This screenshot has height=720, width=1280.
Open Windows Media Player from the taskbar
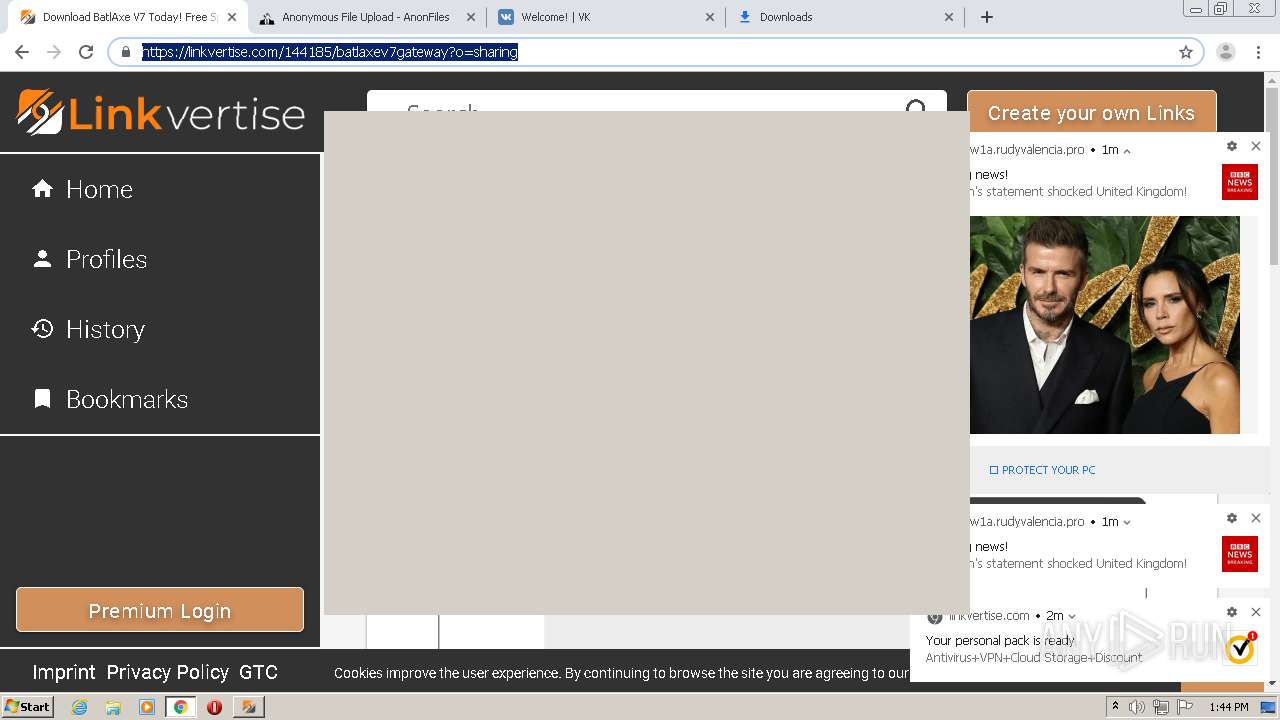click(147, 707)
